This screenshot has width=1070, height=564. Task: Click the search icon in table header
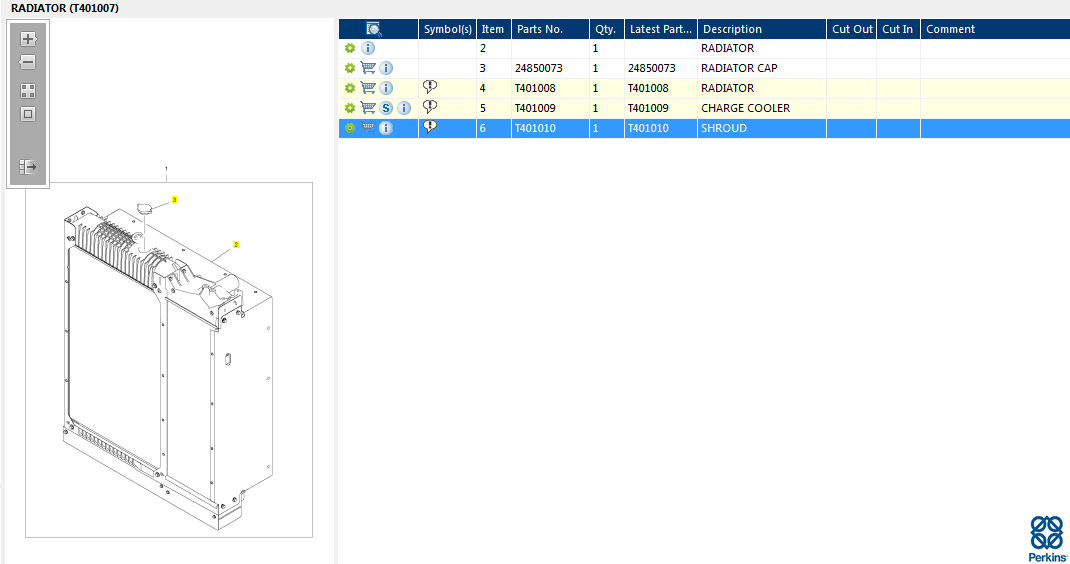pos(374,29)
